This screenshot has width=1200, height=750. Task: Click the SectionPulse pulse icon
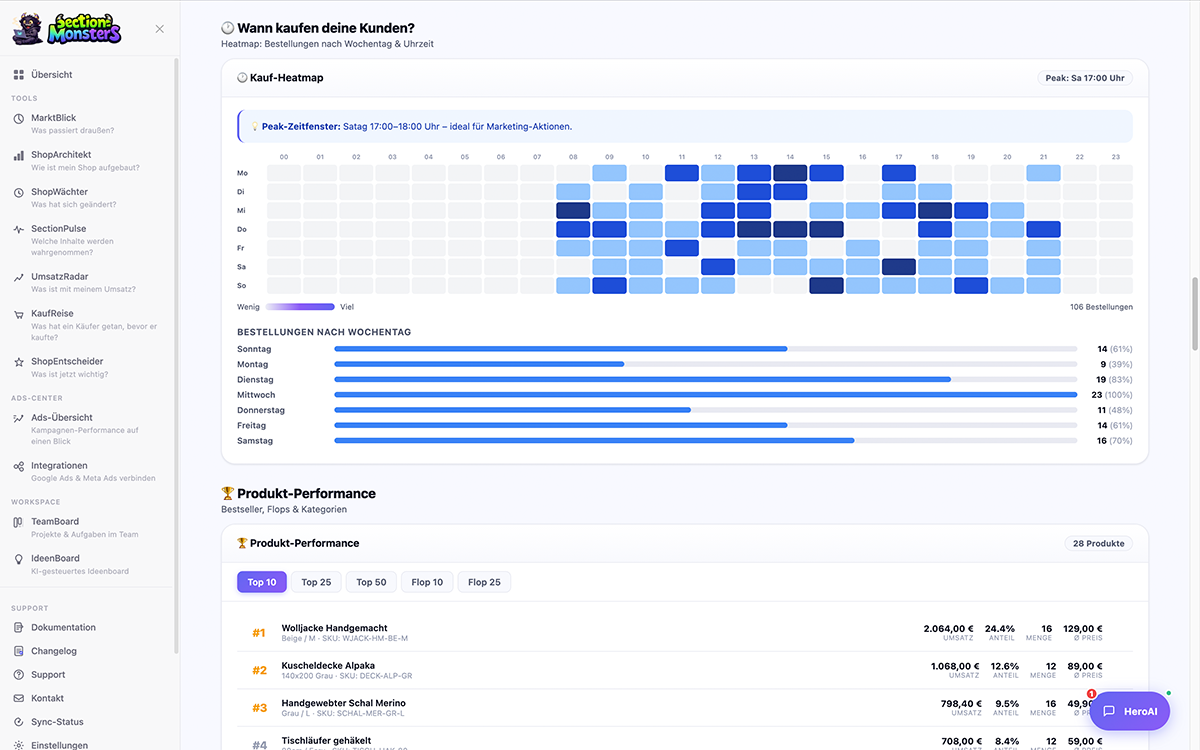[x=19, y=229]
